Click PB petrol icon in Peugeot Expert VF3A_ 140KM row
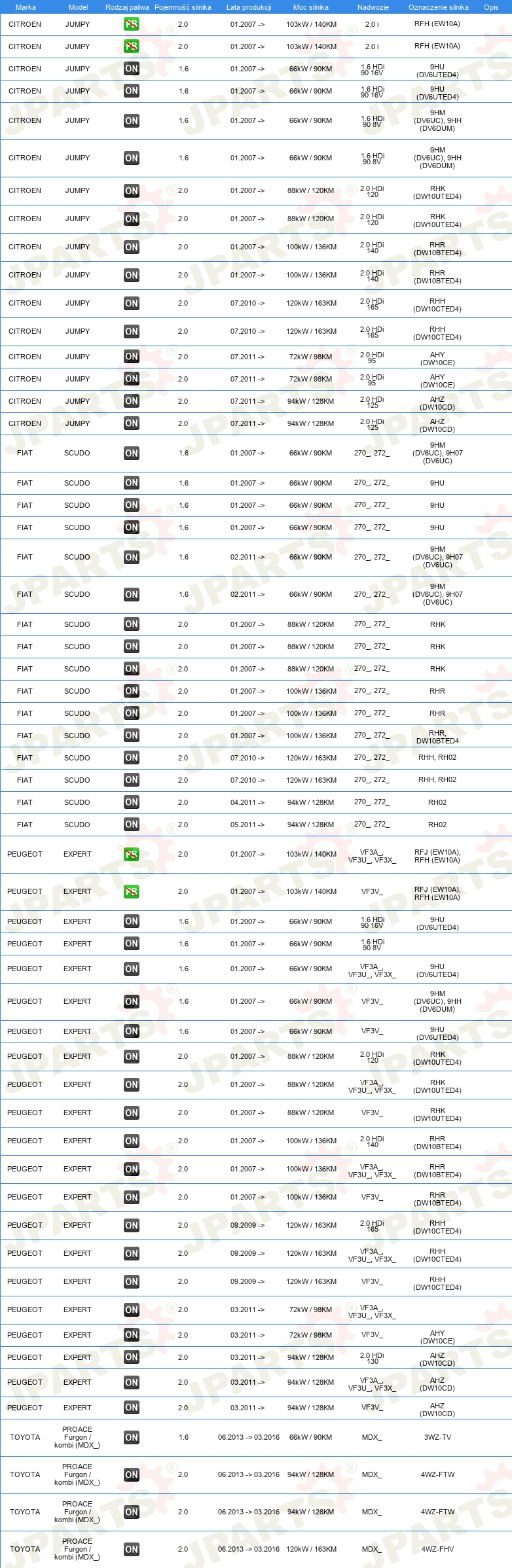Image resolution: width=512 pixels, height=1568 pixels. coord(132,855)
